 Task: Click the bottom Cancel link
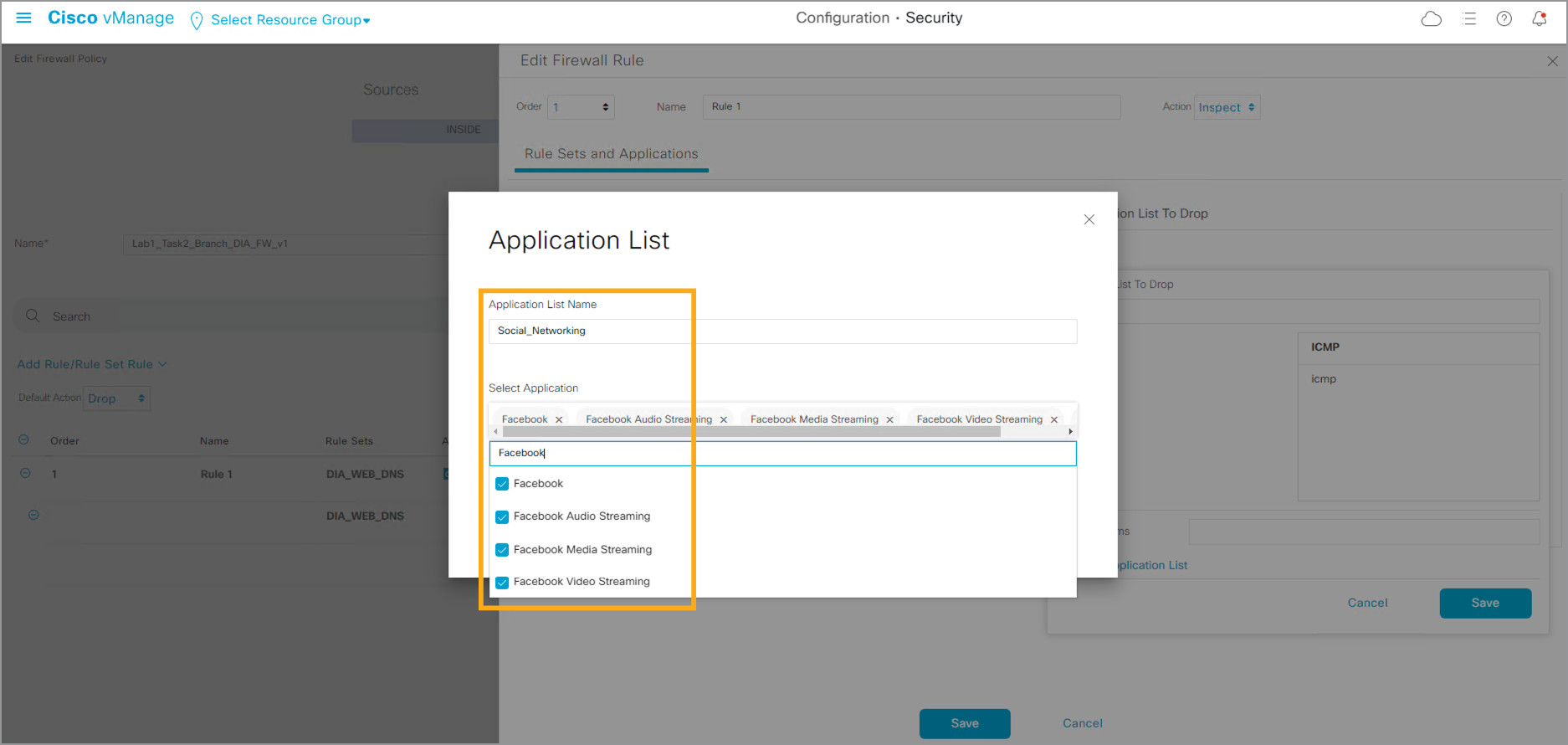pos(1083,723)
